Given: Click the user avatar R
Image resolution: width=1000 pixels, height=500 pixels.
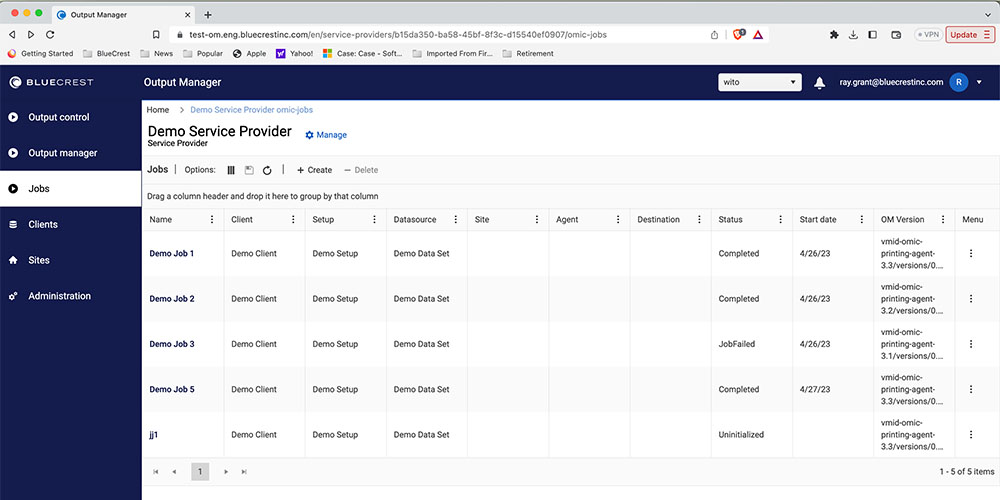Looking at the screenshot, I should tap(959, 82).
